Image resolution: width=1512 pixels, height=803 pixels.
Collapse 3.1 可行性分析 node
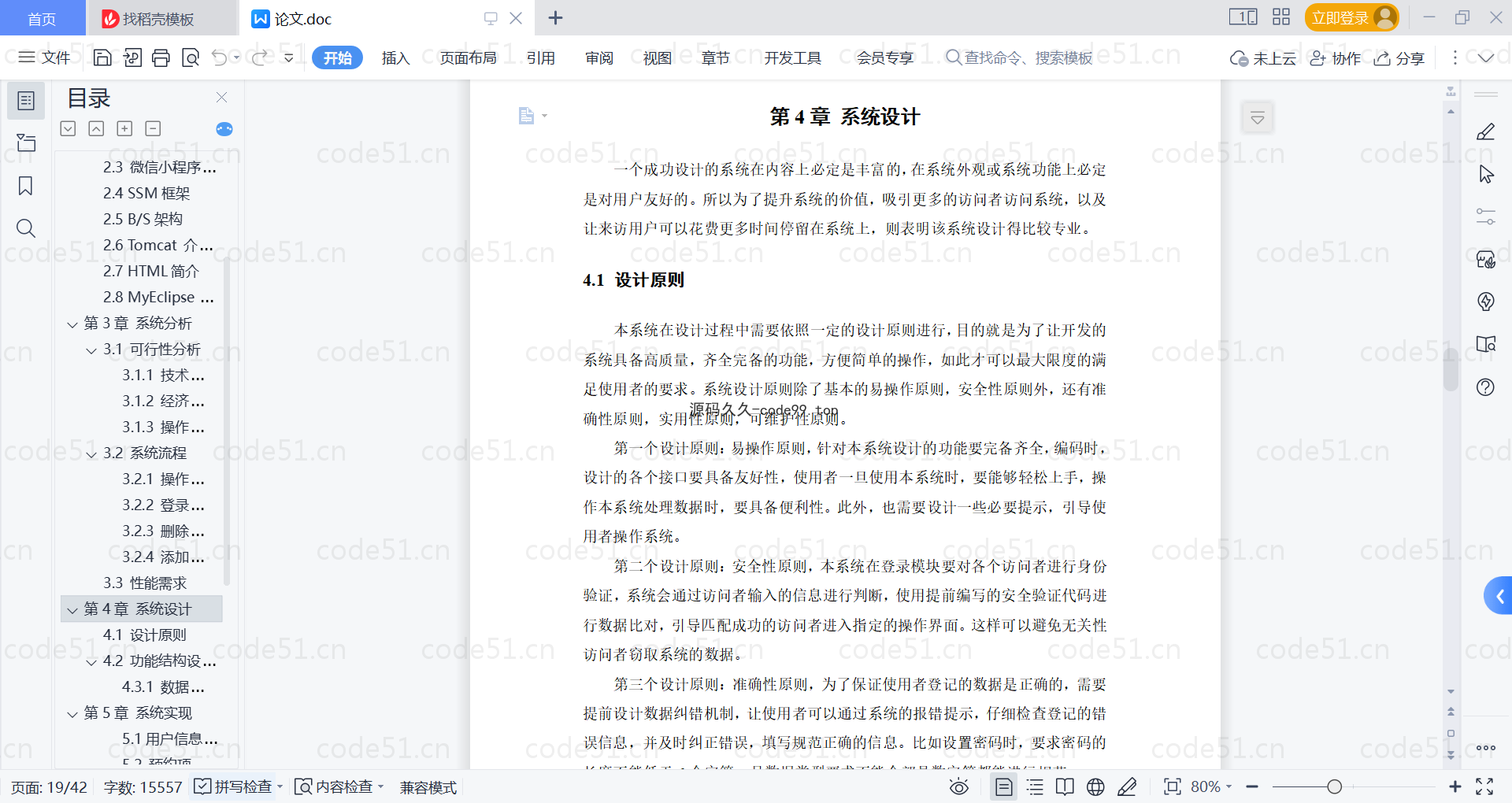[91, 350]
